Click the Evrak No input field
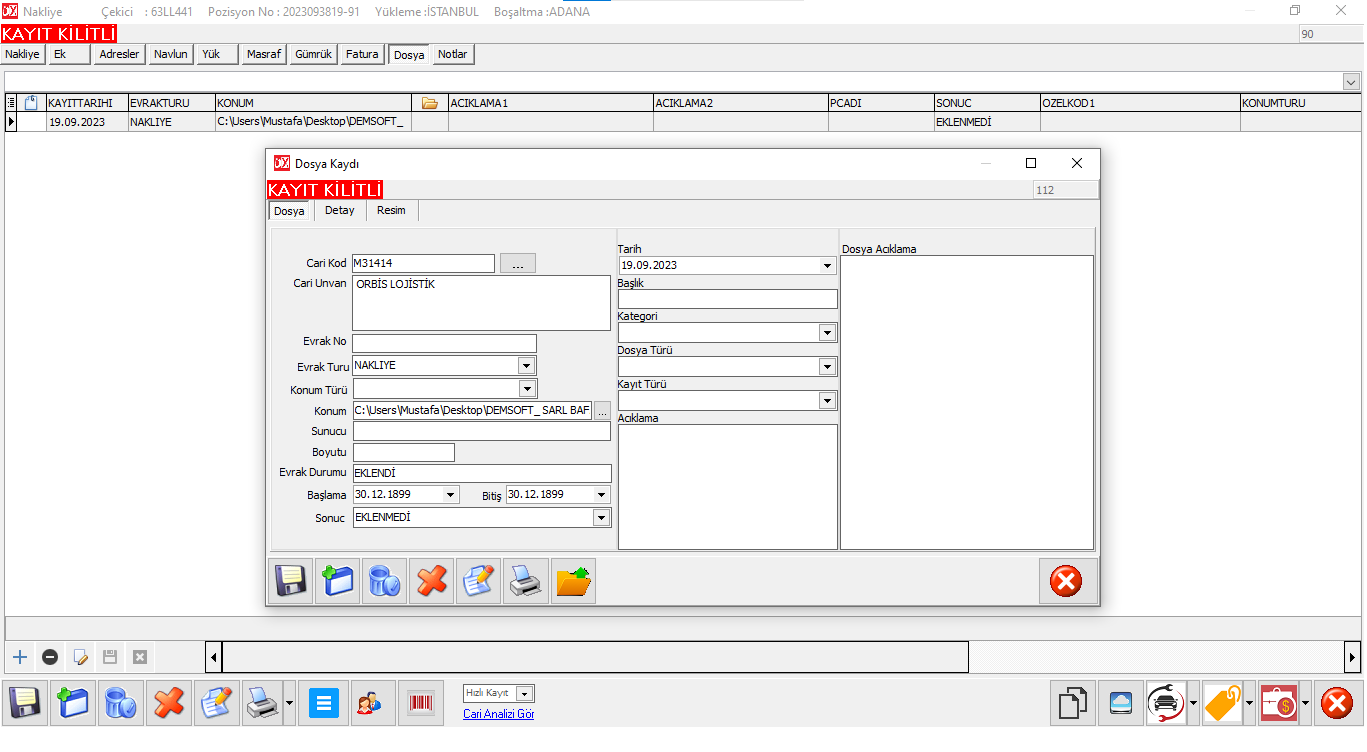The image size is (1367, 752). (445, 343)
